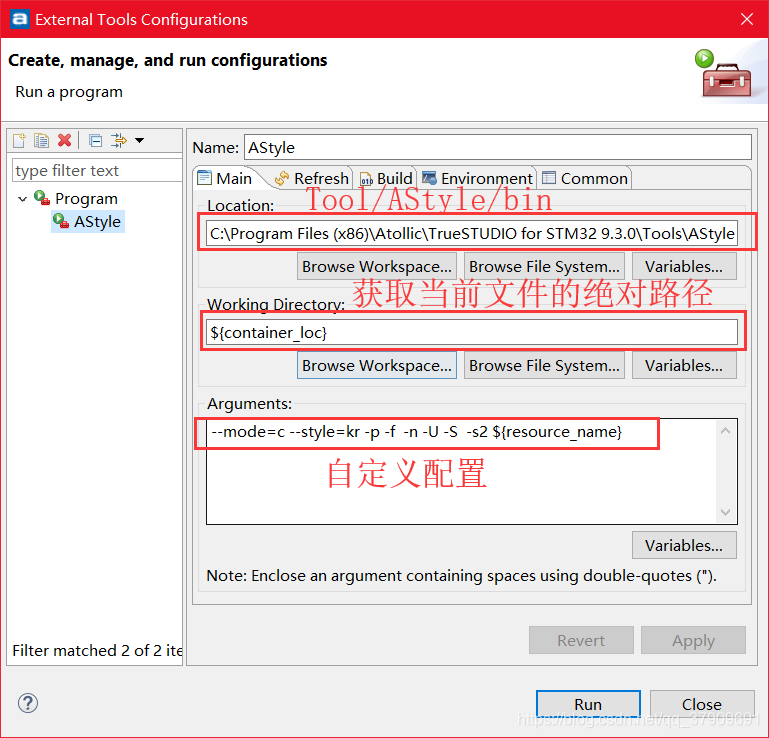Duplicate the selected launch configuration
This screenshot has width=769, height=738.
click(x=41, y=140)
